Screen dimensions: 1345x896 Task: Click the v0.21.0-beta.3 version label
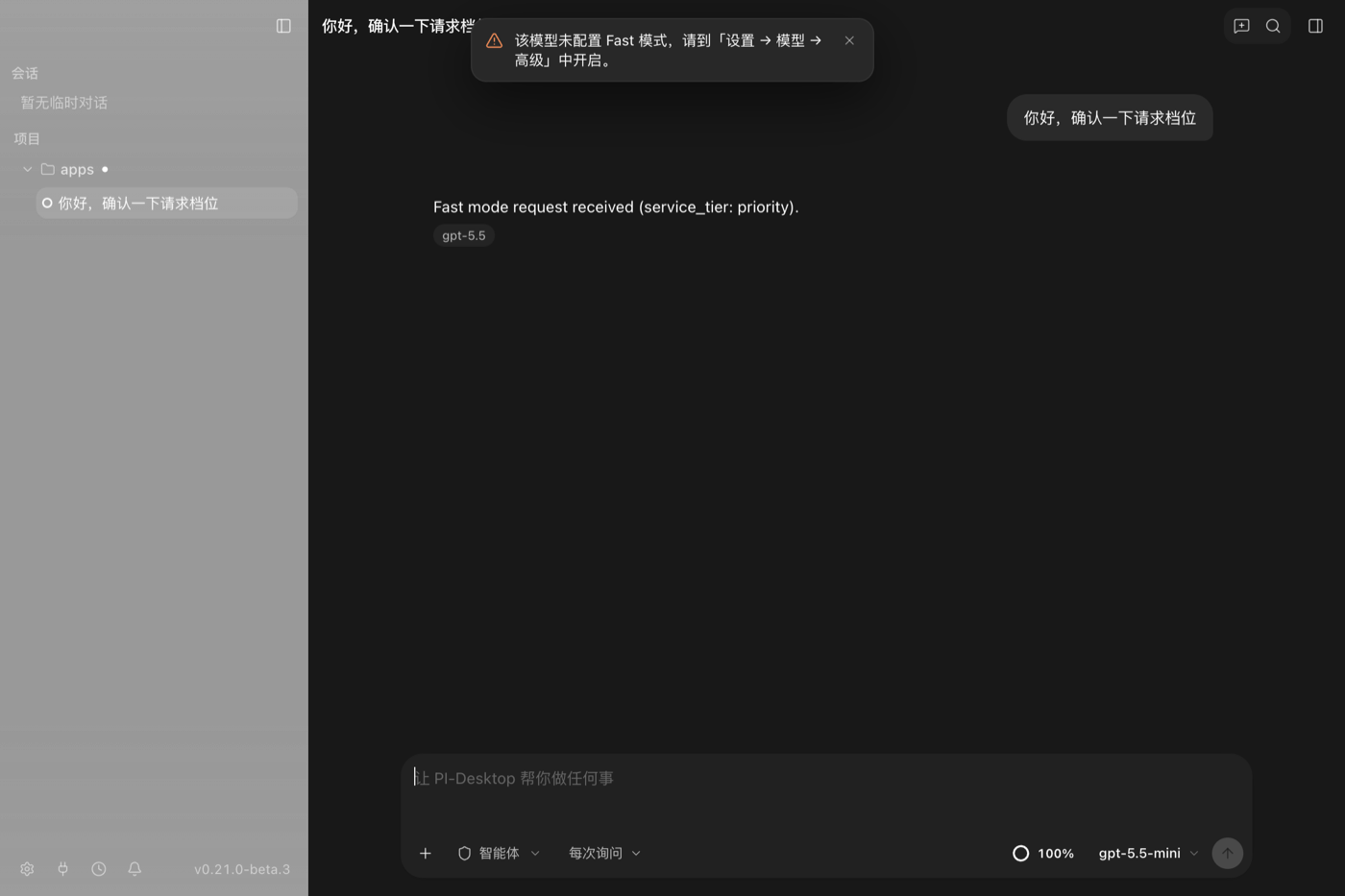click(x=242, y=869)
